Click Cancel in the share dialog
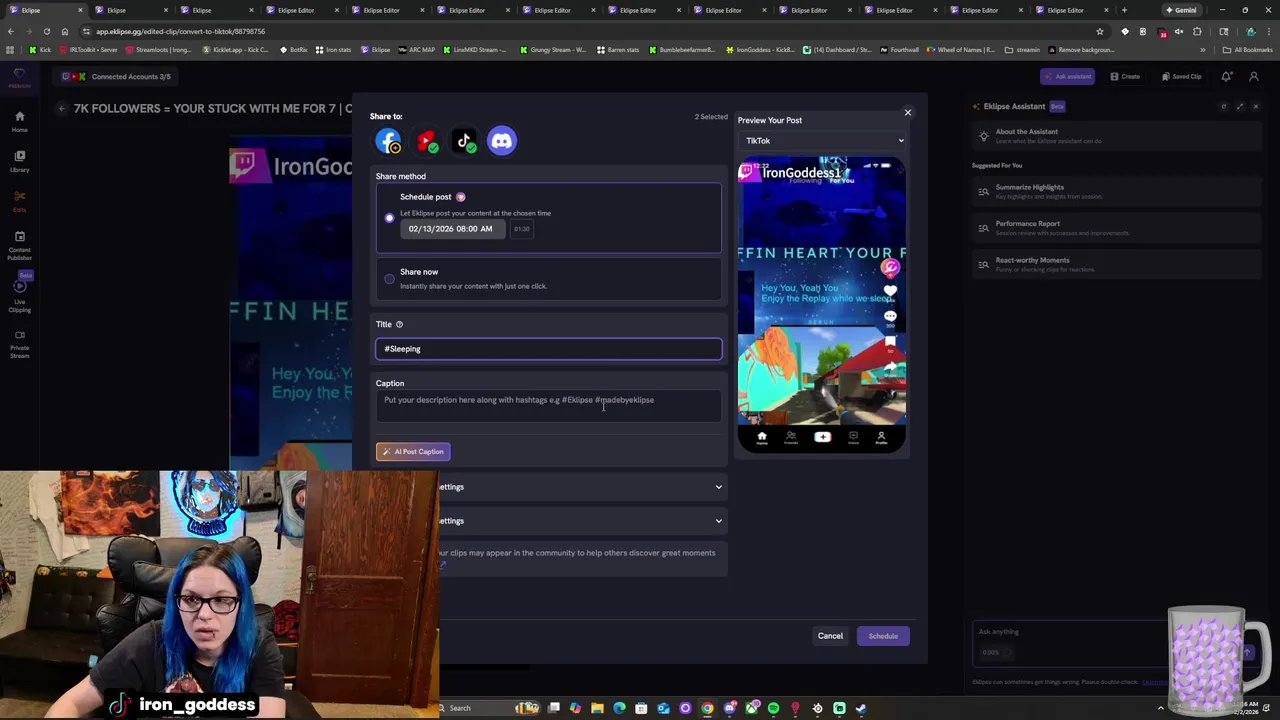This screenshot has width=1280, height=720. click(x=830, y=636)
